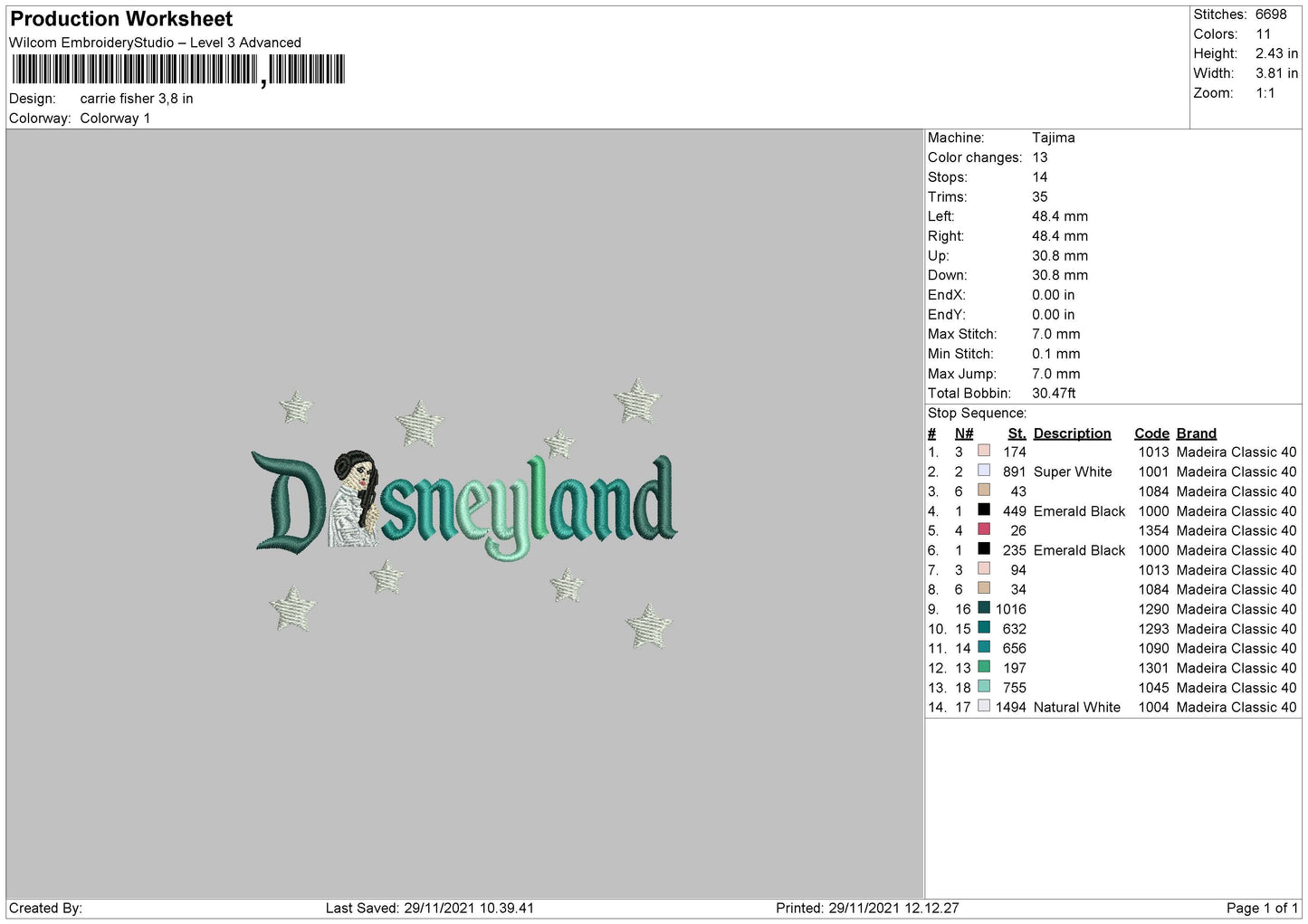Click the Total Bobbin value 30.47ft
Image resolution: width=1308 pixels, height=924 pixels.
click(x=1054, y=393)
